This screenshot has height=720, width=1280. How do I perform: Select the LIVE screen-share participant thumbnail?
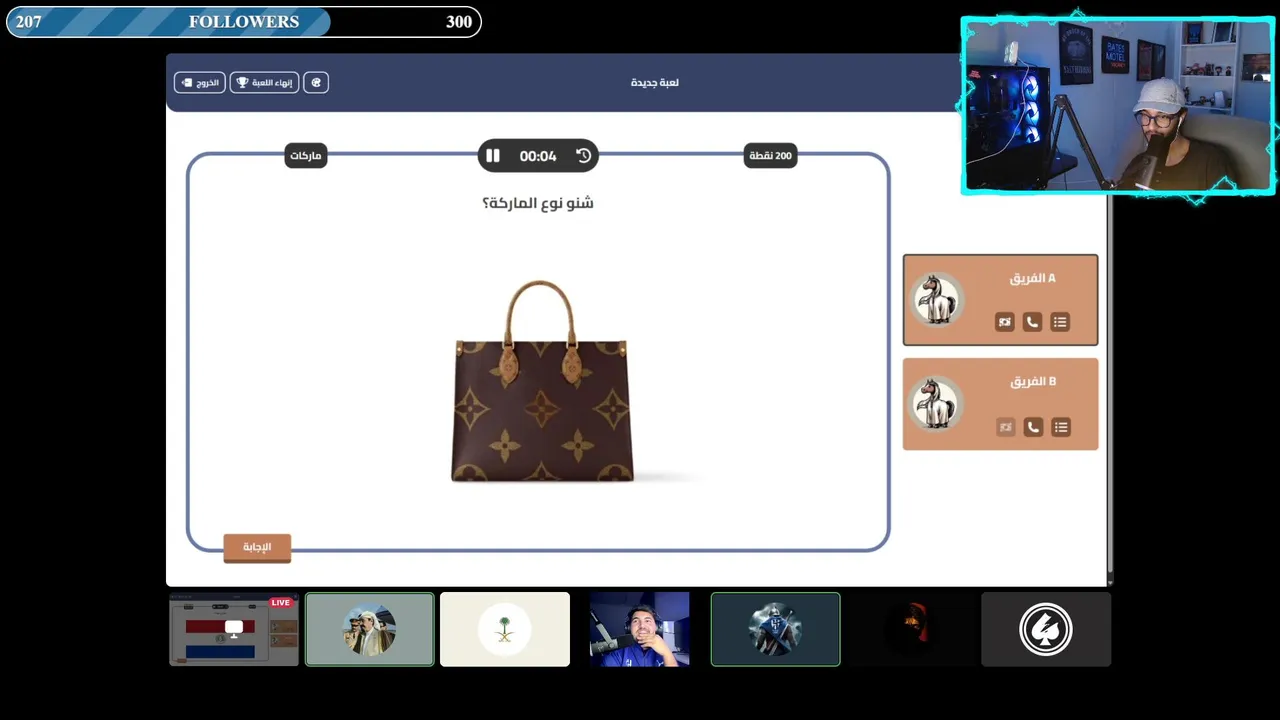(x=234, y=629)
